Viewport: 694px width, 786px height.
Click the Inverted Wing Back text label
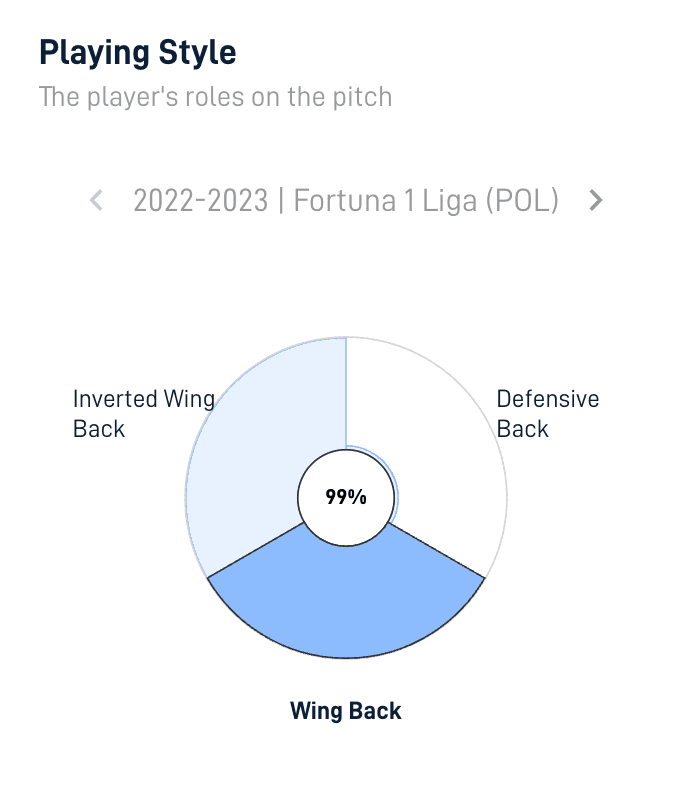(x=144, y=414)
